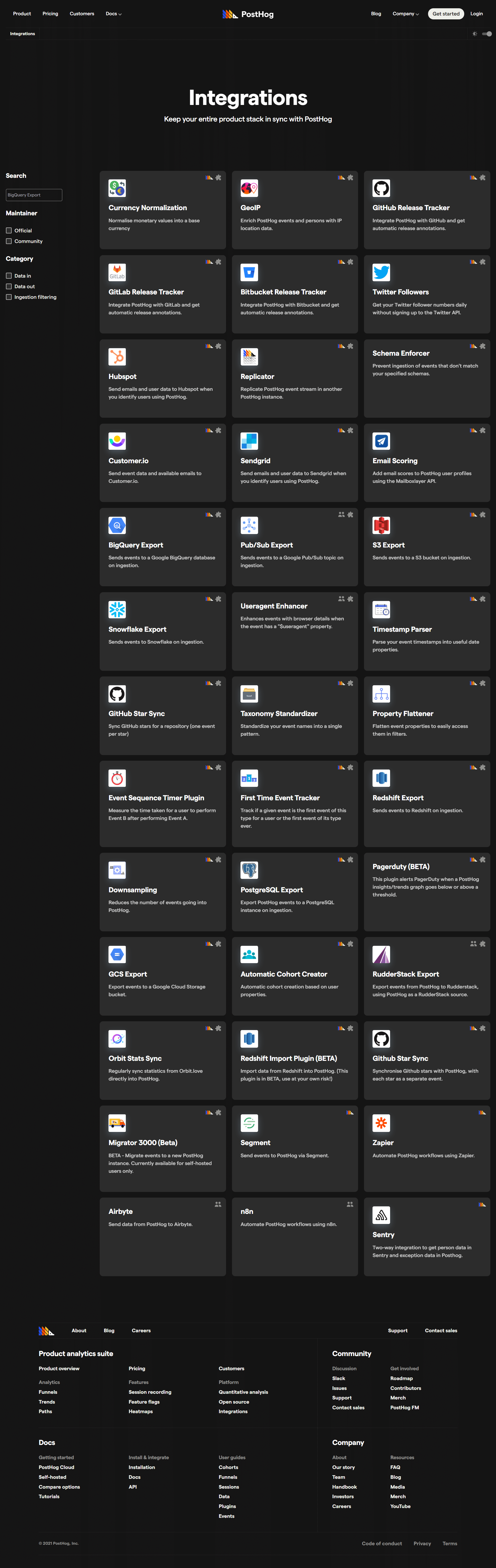Select the RudderStack Export icon
The height and width of the screenshot is (1568, 496).
click(381, 954)
